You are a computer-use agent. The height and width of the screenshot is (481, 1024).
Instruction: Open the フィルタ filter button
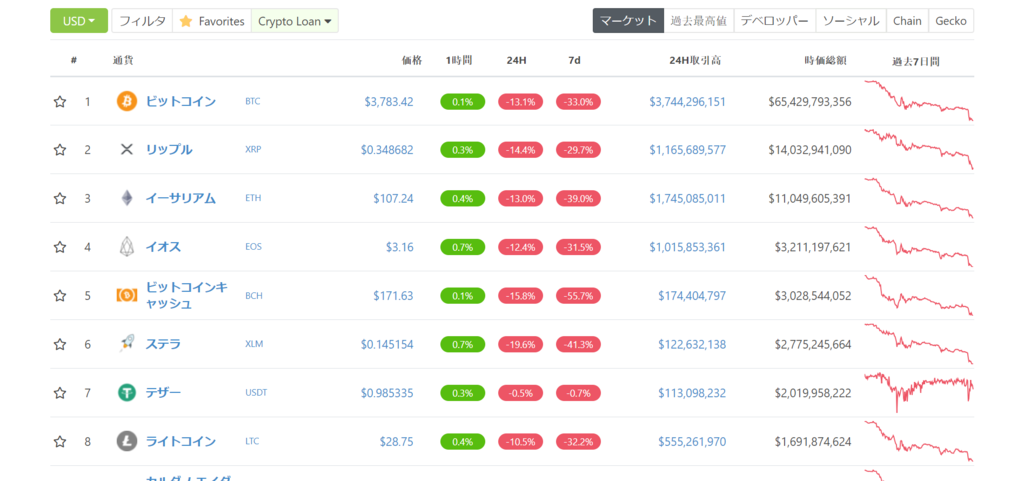[x=142, y=21]
